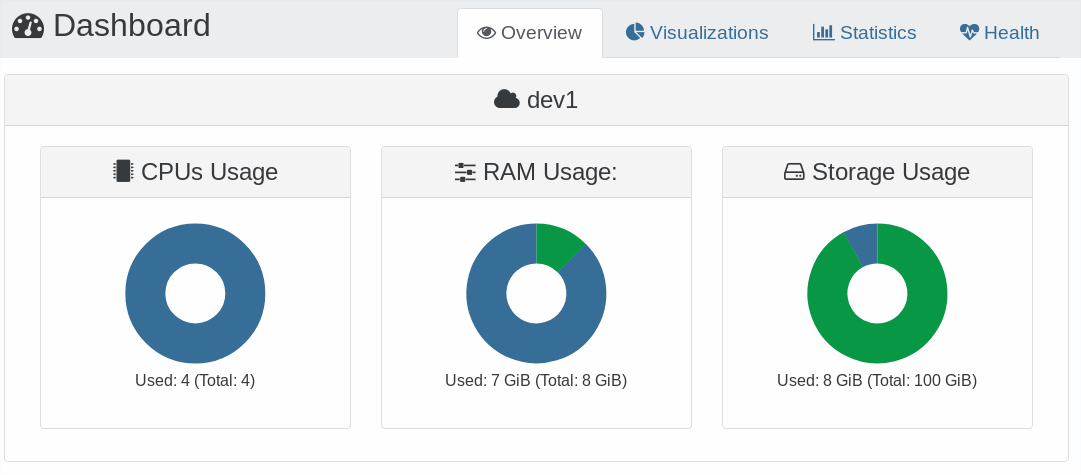Click the bar chart icon beside Statistics
This screenshot has width=1081, height=475.
coord(823,32)
